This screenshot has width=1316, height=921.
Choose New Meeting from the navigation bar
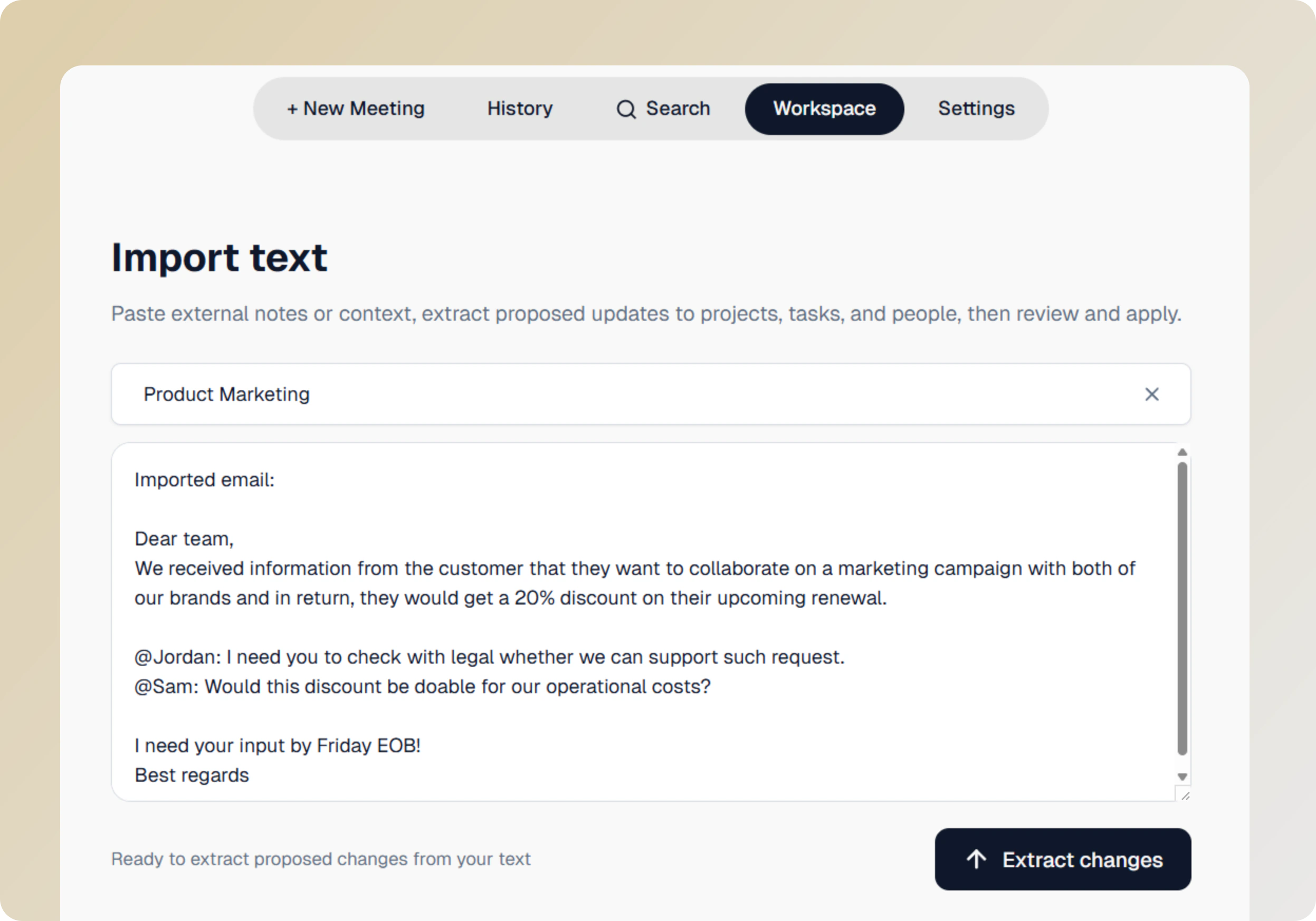click(x=355, y=108)
